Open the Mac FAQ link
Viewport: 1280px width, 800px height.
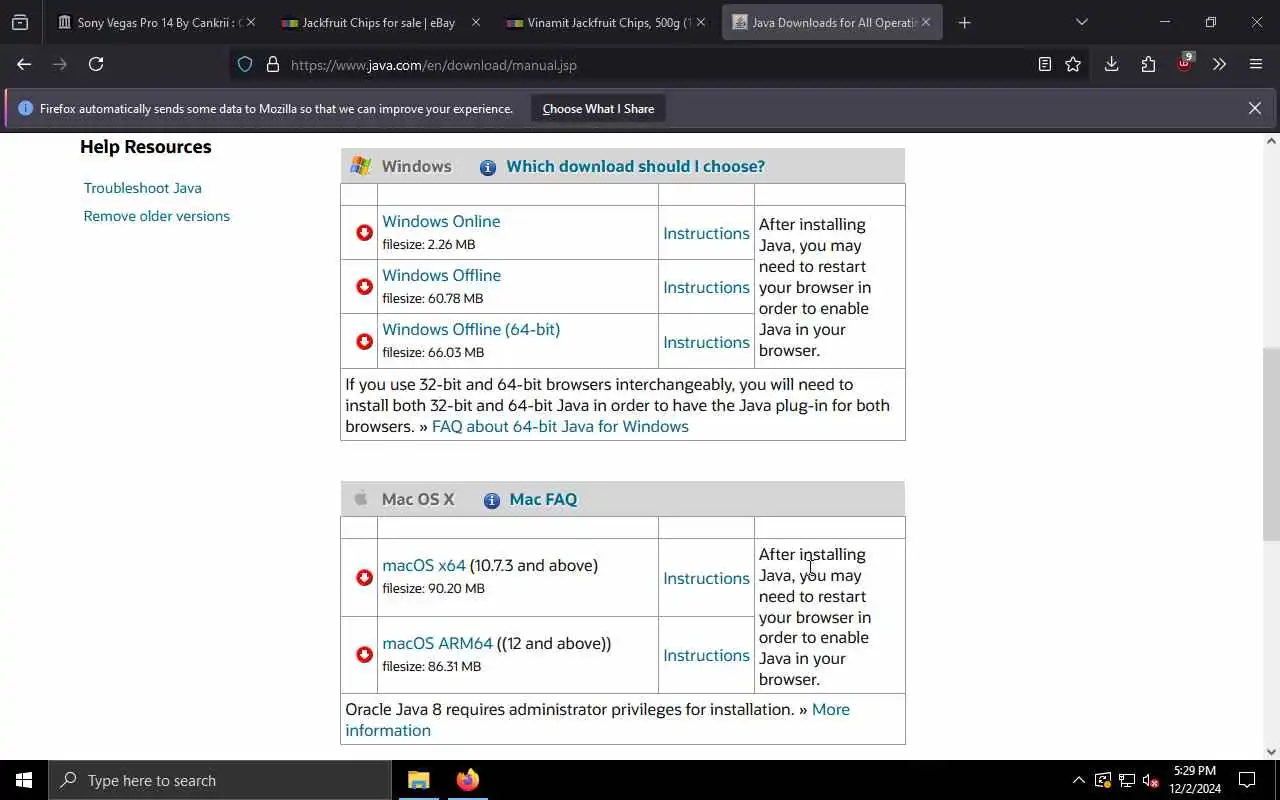543,500
